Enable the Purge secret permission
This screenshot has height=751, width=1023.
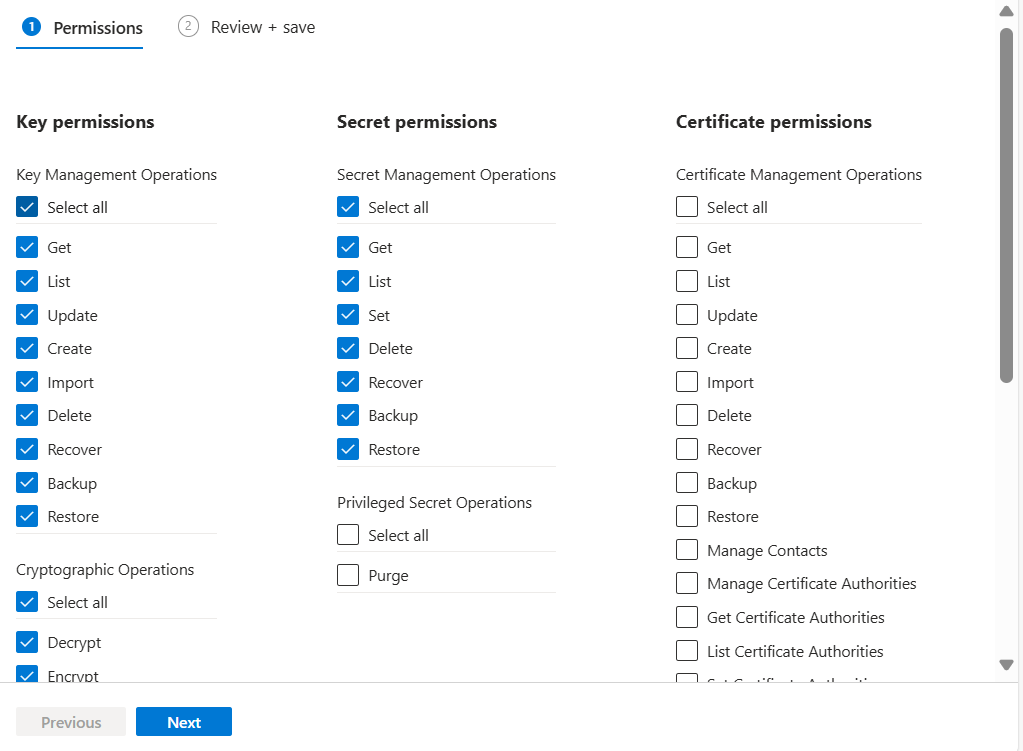(x=348, y=576)
